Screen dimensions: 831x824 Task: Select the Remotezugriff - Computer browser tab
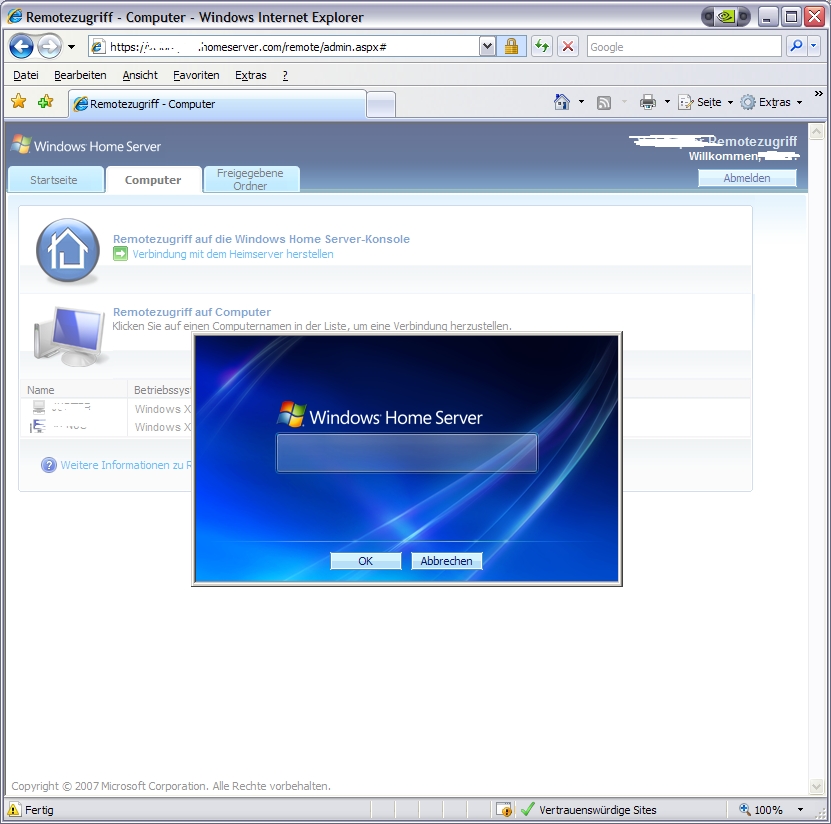(x=217, y=104)
